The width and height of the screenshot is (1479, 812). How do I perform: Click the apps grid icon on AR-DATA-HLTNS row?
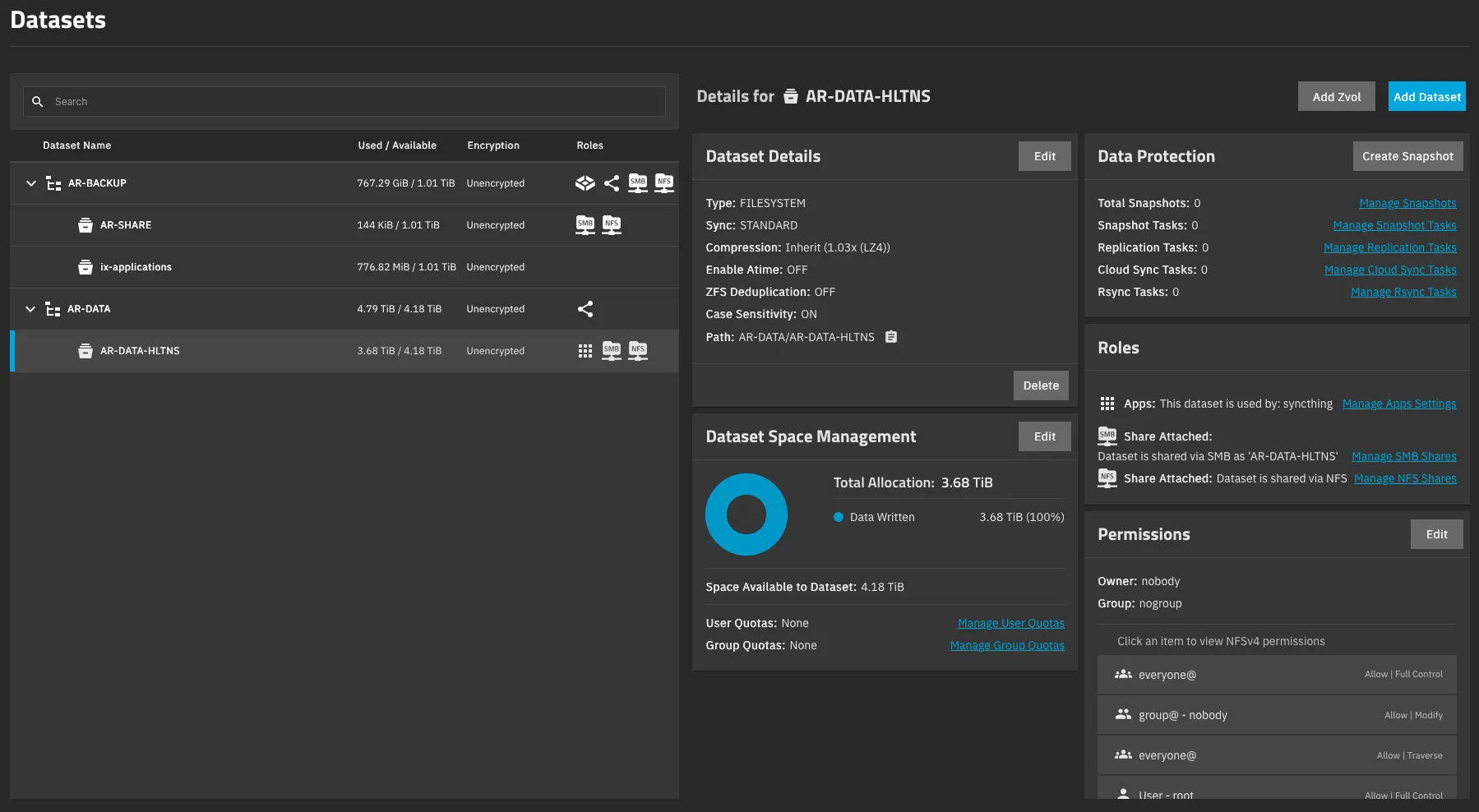pyautogui.click(x=585, y=351)
